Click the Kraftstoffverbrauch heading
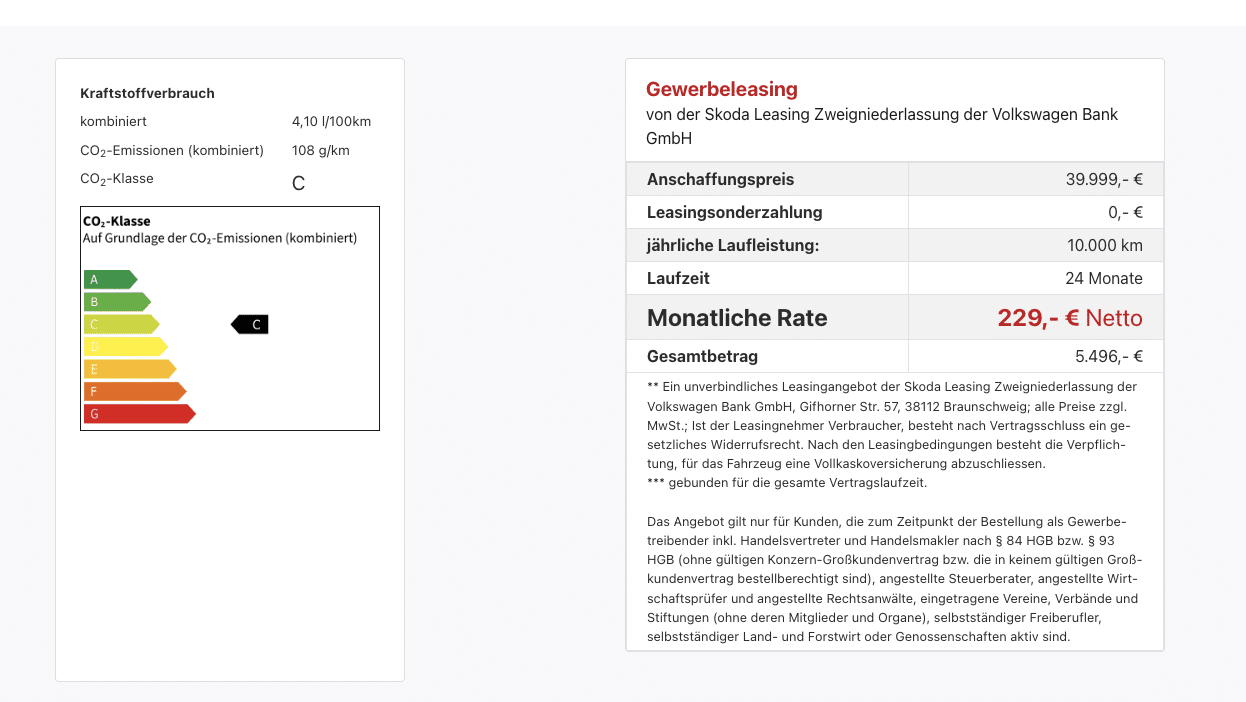This screenshot has height=702, width=1246. click(147, 93)
